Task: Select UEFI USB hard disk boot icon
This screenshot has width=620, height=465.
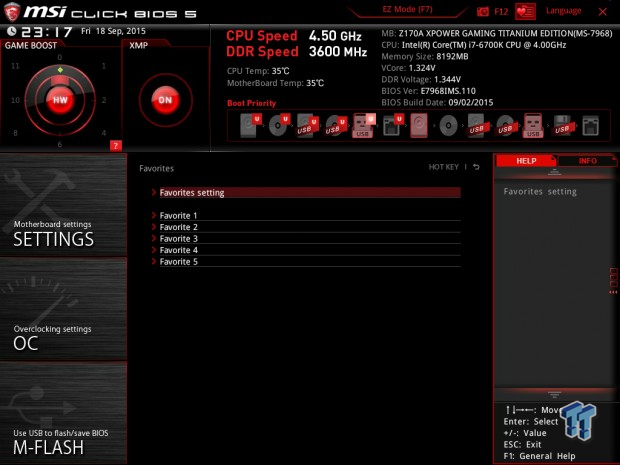Action: click(307, 125)
